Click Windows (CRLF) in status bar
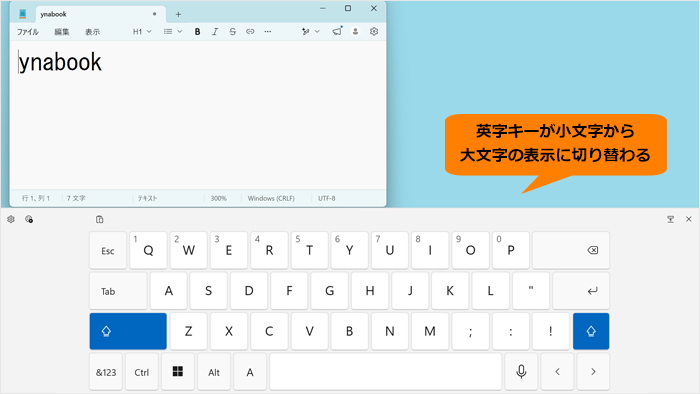Viewport: 700px width, 394px height. [271, 198]
